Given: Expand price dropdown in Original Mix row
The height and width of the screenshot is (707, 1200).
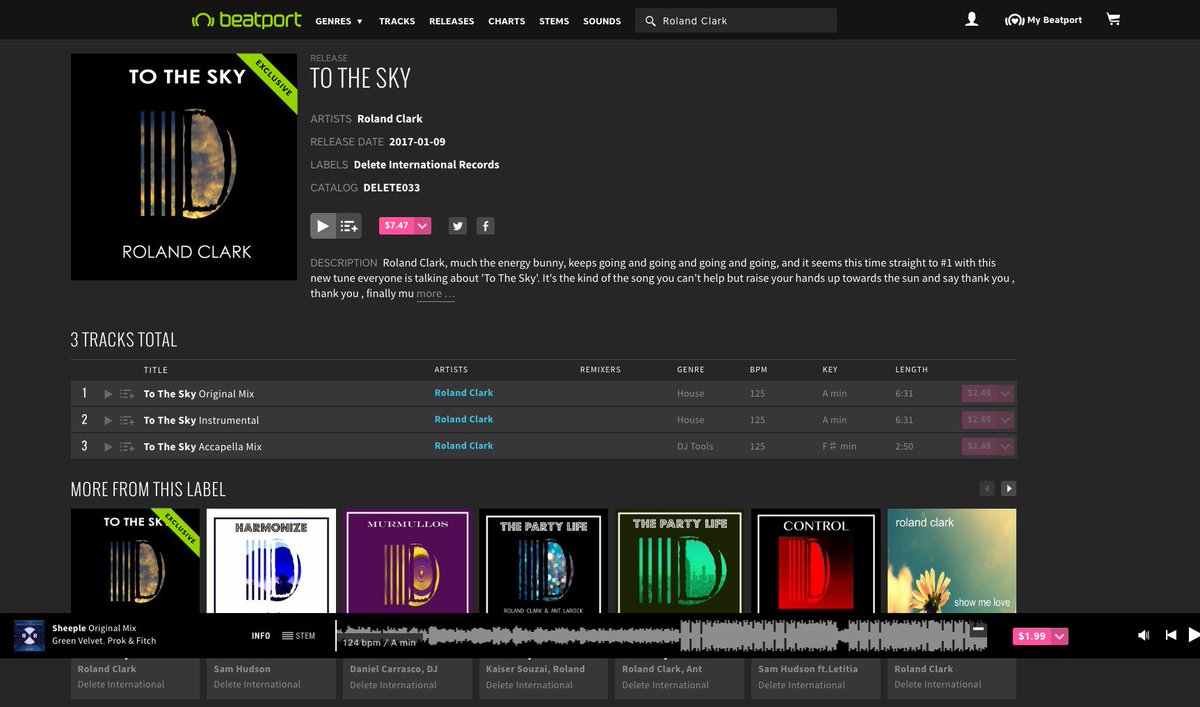Looking at the screenshot, I should click(1005, 394).
